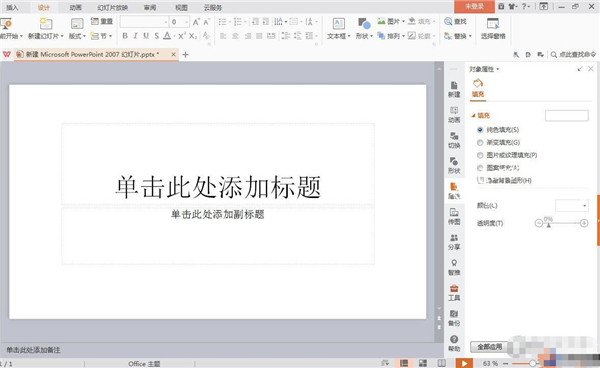
Task: Toggle Hide Background Graphics (H) checkbox
Action: (x=480, y=180)
